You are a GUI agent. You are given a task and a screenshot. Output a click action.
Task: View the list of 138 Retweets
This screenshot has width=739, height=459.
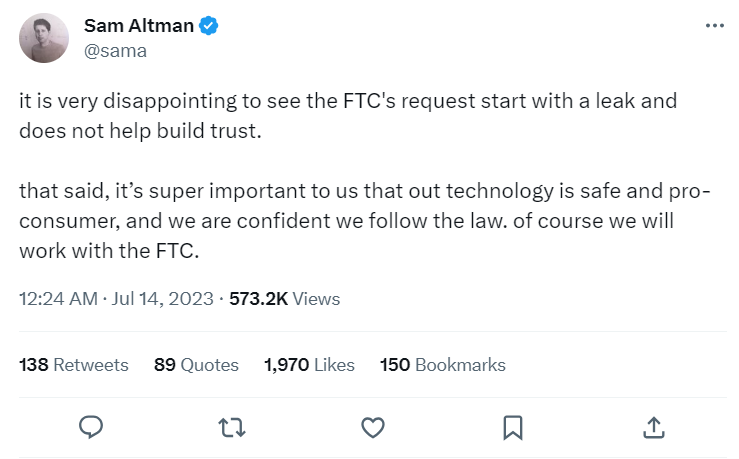pyautogui.click(x=74, y=365)
